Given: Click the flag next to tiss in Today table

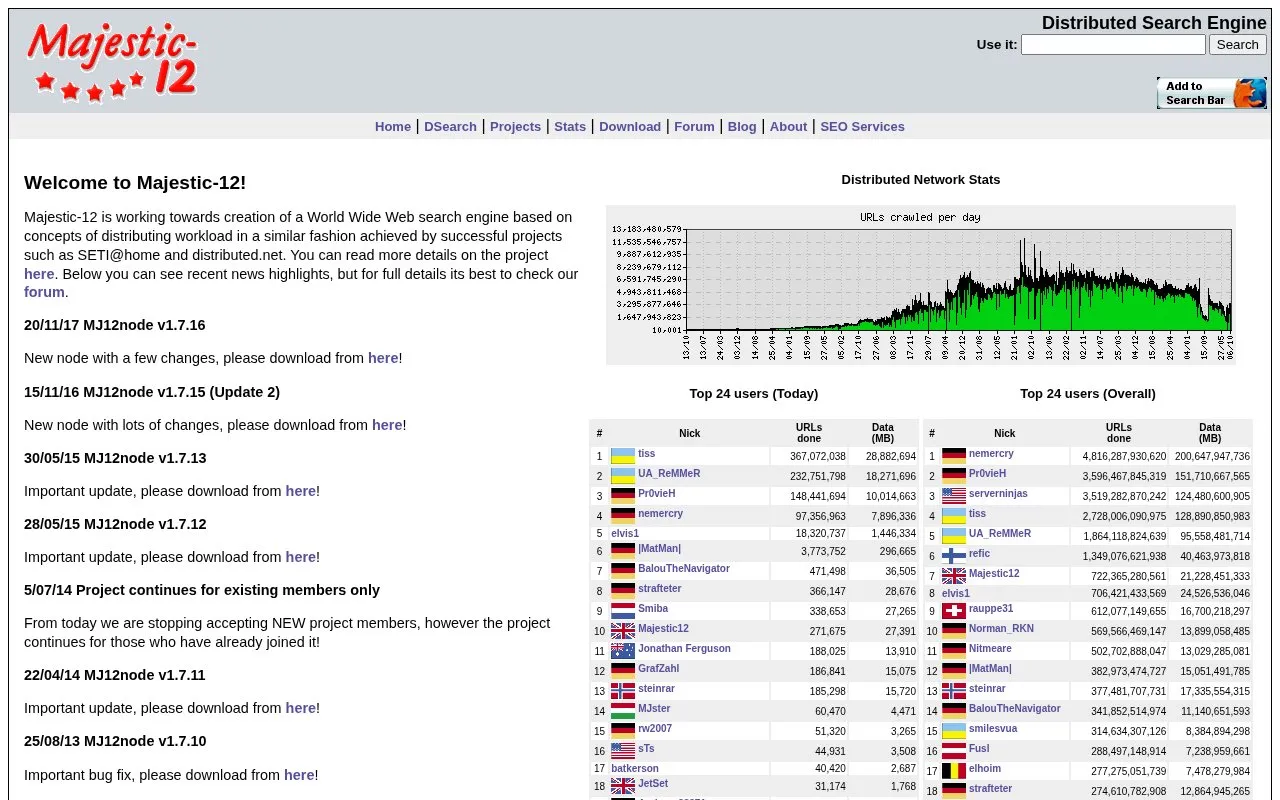Looking at the screenshot, I should pyautogui.click(x=623, y=456).
